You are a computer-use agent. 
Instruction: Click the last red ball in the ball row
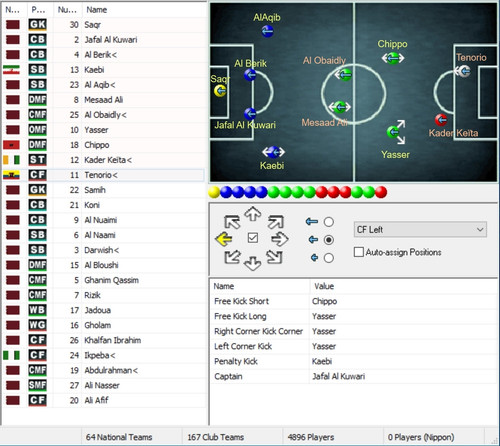point(381,192)
